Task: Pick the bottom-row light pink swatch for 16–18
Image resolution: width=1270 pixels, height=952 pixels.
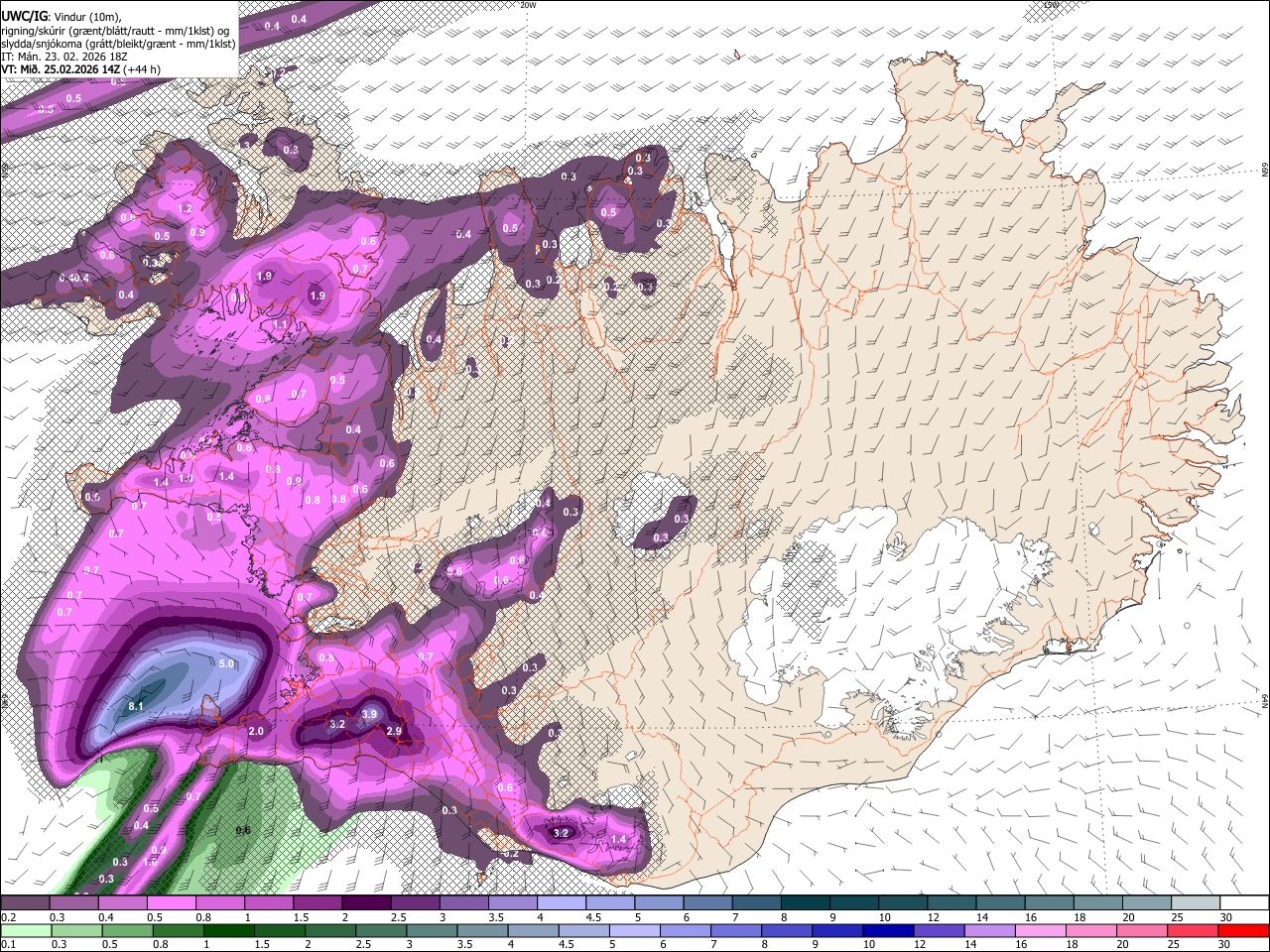Action: coord(1039,930)
